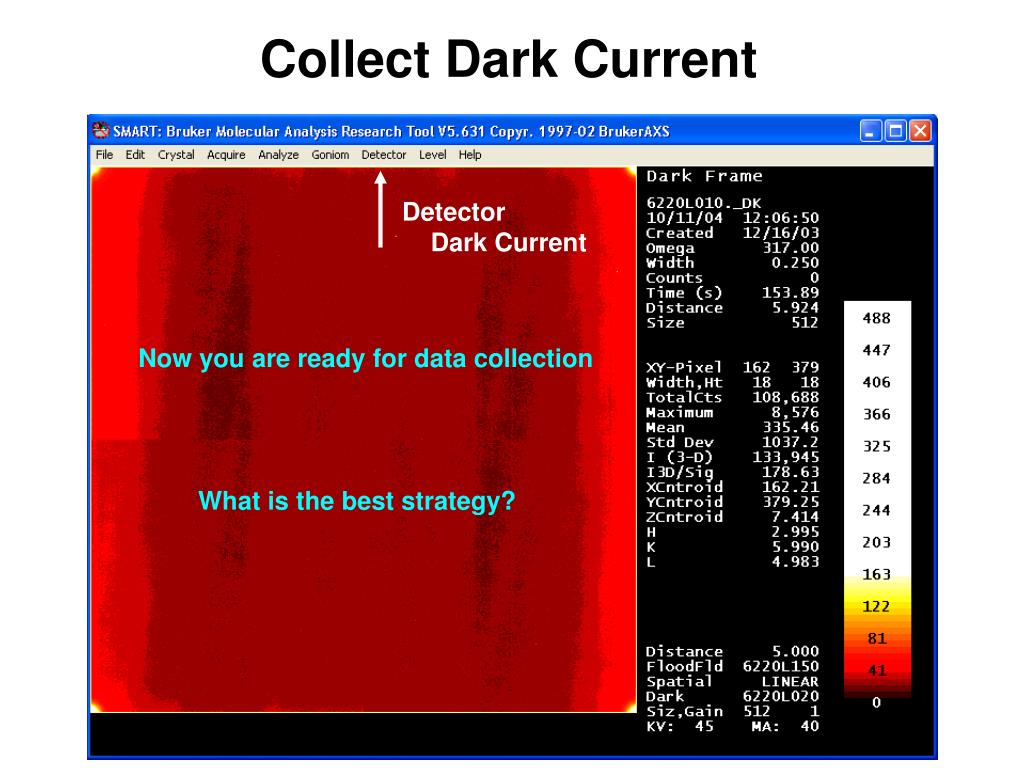The height and width of the screenshot is (768, 1024).
Task: Click the Omega value 317.00
Action: 791,248
